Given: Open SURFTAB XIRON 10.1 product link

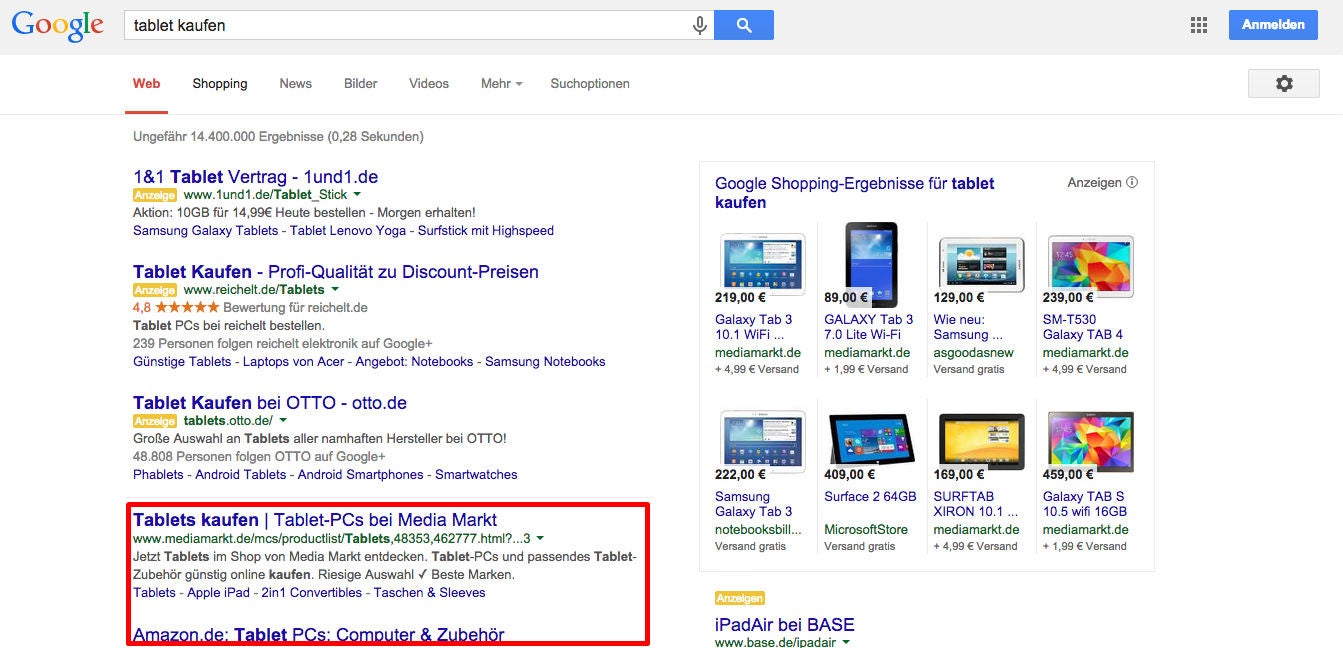Looking at the screenshot, I should pos(974,504).
